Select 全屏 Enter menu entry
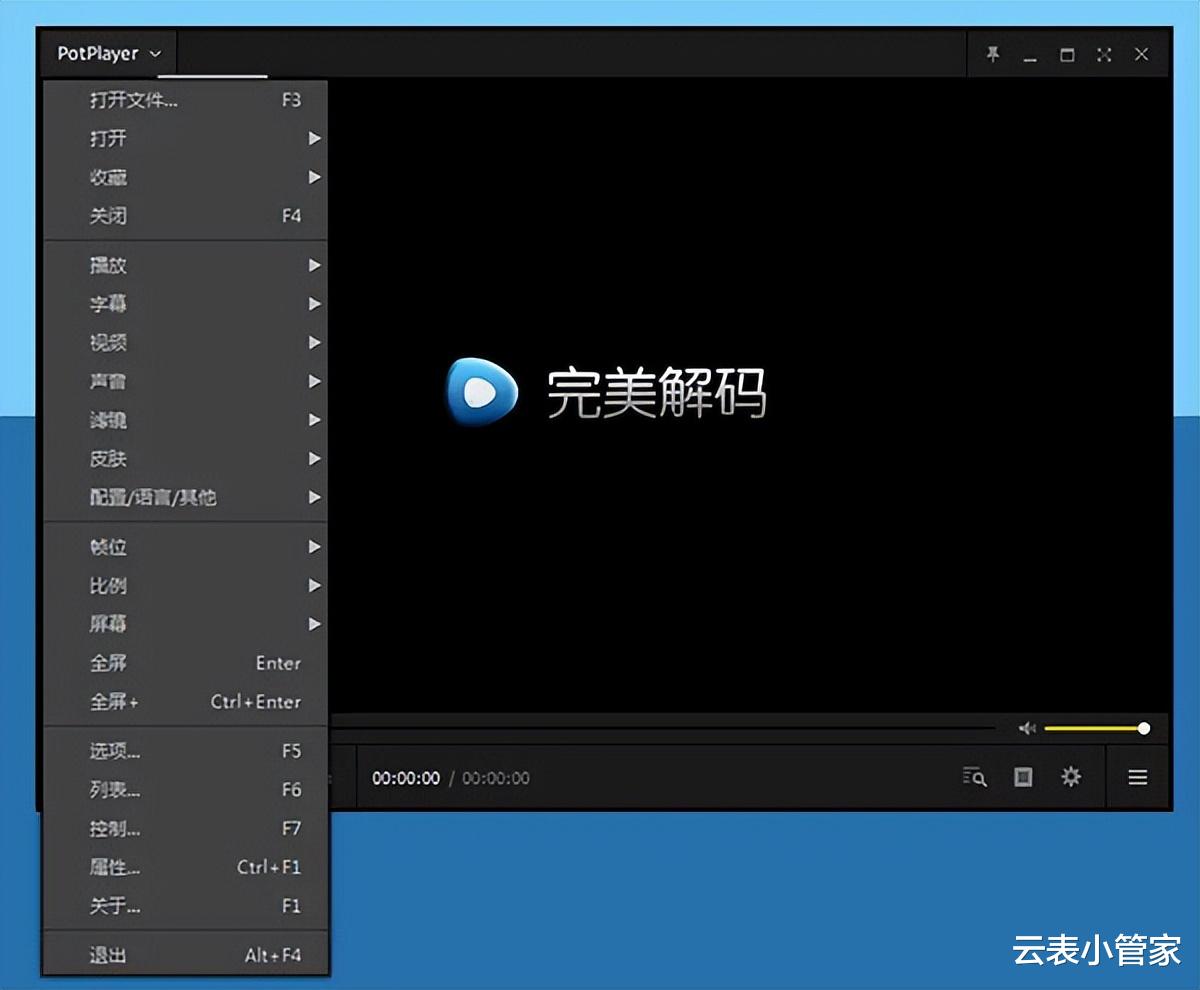Image resolution: width=1200 pixels, height=990 pixels. tap(186, 663)
